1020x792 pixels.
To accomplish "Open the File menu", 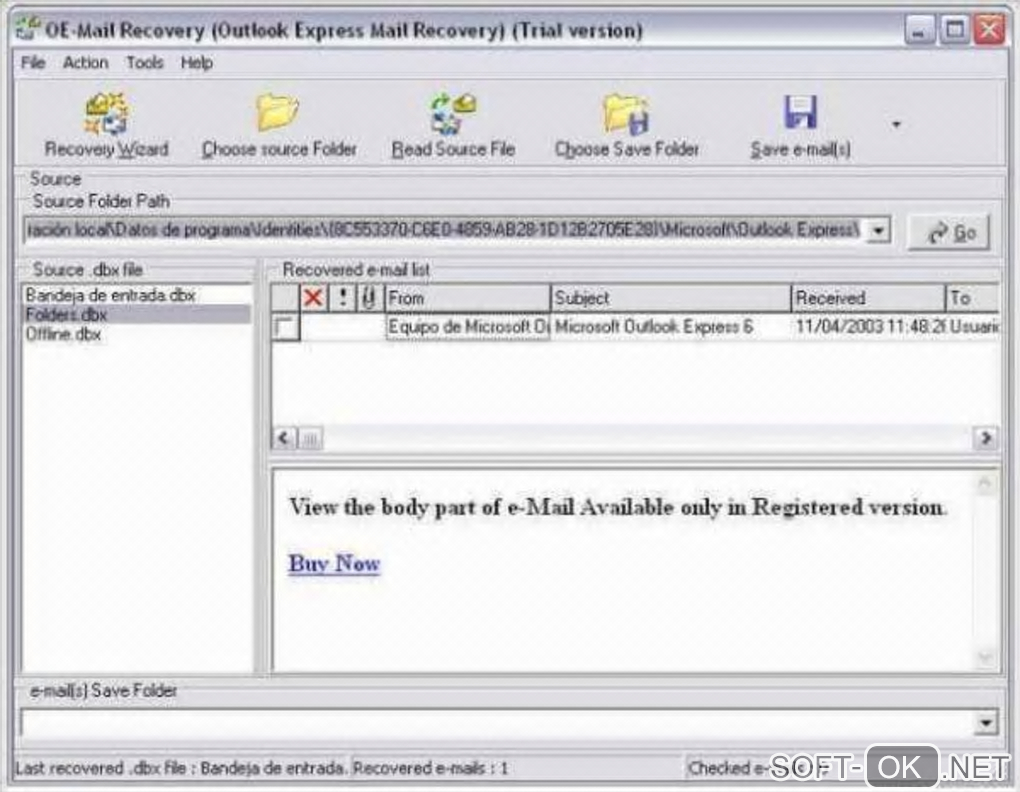I will (33, 62).
